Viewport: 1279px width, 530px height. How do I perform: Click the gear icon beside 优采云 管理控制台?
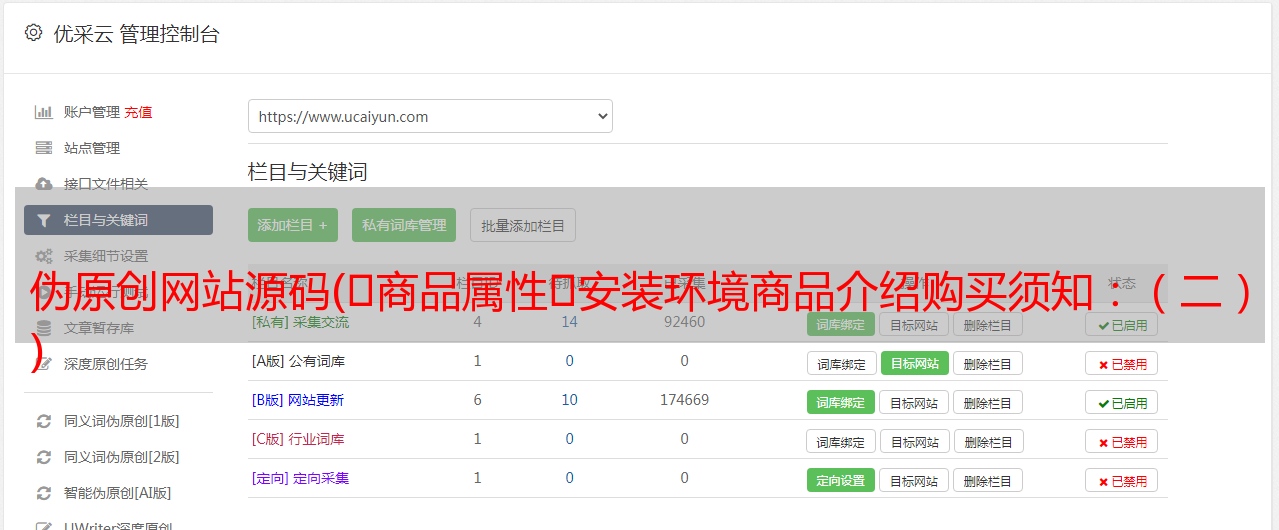(33, 33)
